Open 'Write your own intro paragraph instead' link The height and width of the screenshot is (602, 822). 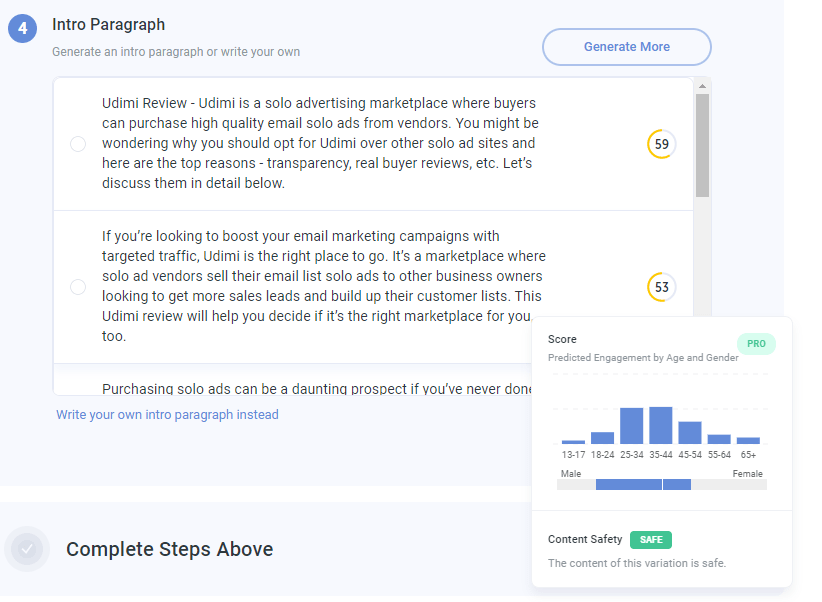[167, 415]
